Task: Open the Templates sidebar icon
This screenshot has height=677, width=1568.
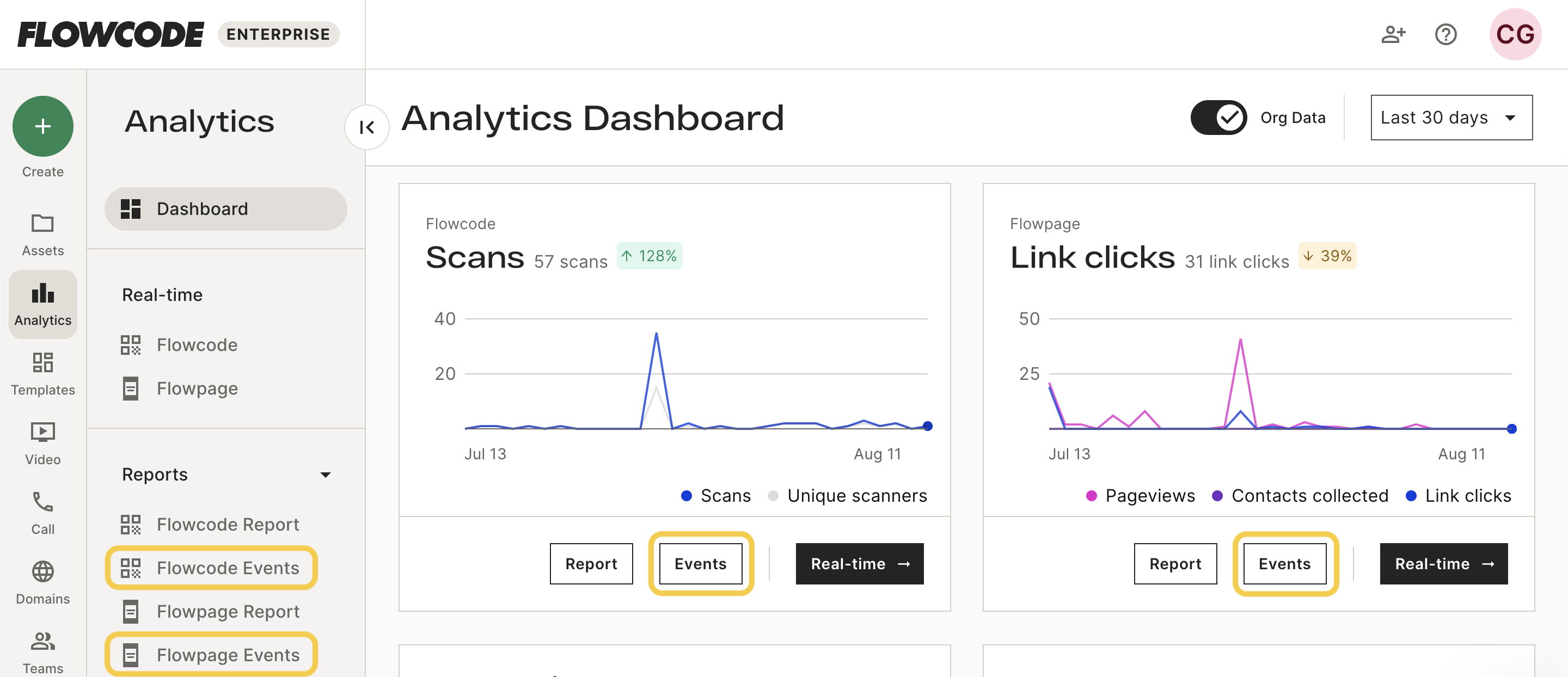Action: [x=42, y=362]
